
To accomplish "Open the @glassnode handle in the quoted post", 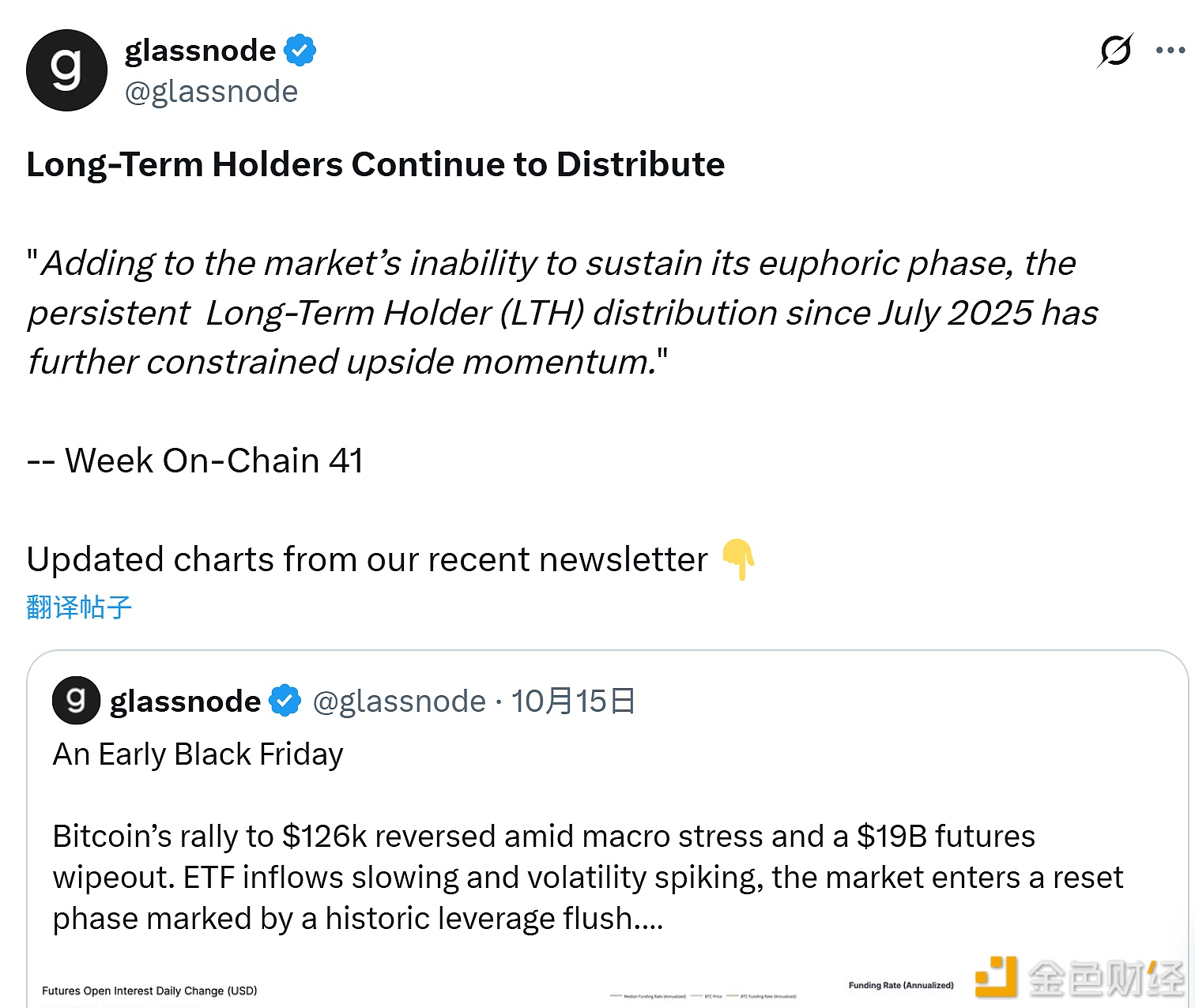I will click(399, 701).
